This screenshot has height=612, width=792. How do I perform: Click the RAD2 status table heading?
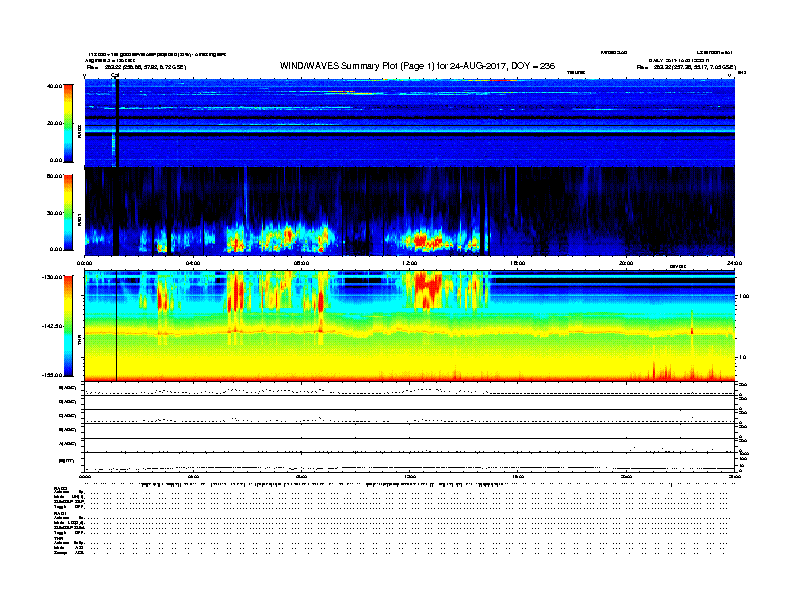coord(61,488)
